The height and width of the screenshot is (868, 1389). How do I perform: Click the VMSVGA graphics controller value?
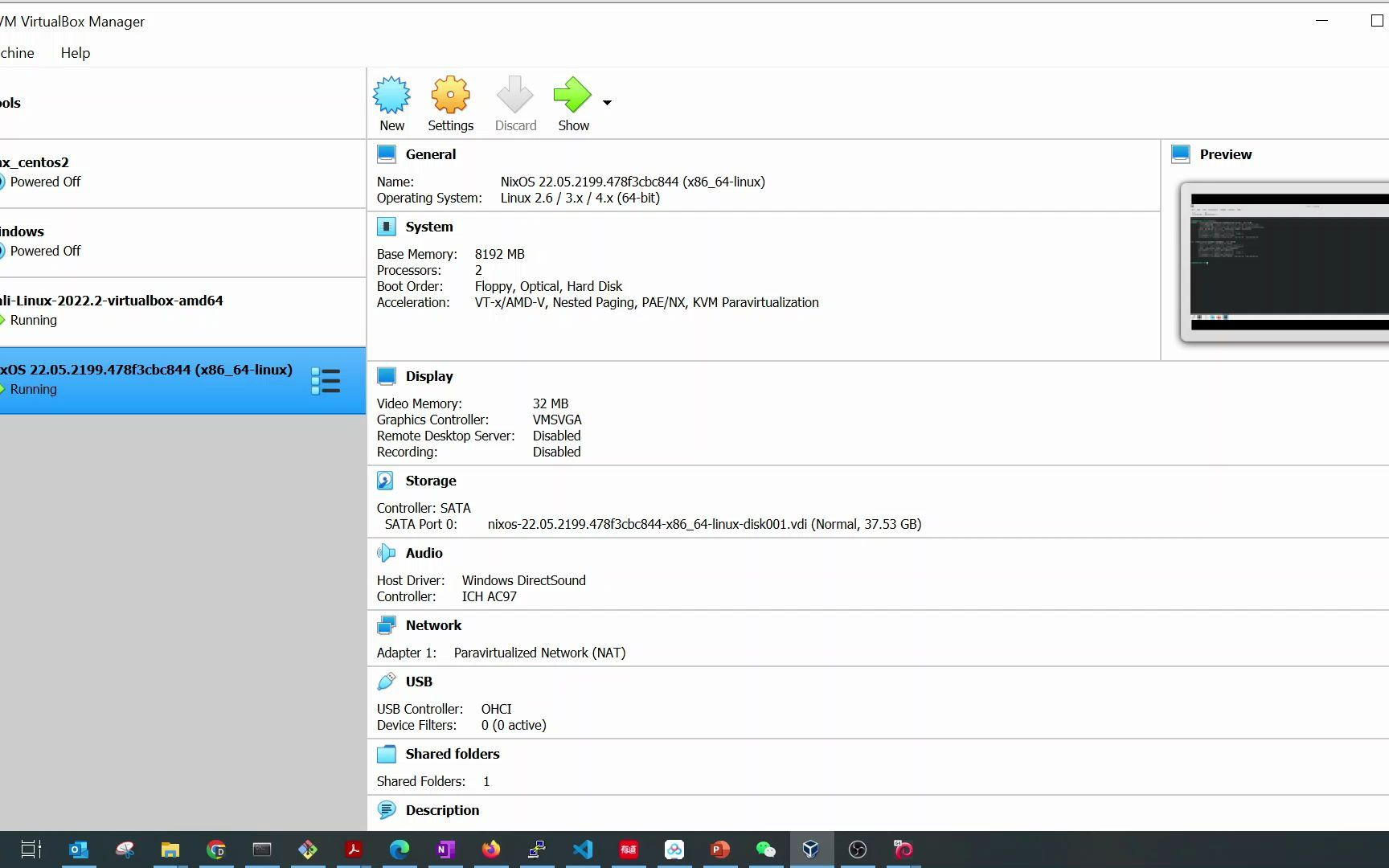pos(557,420)
